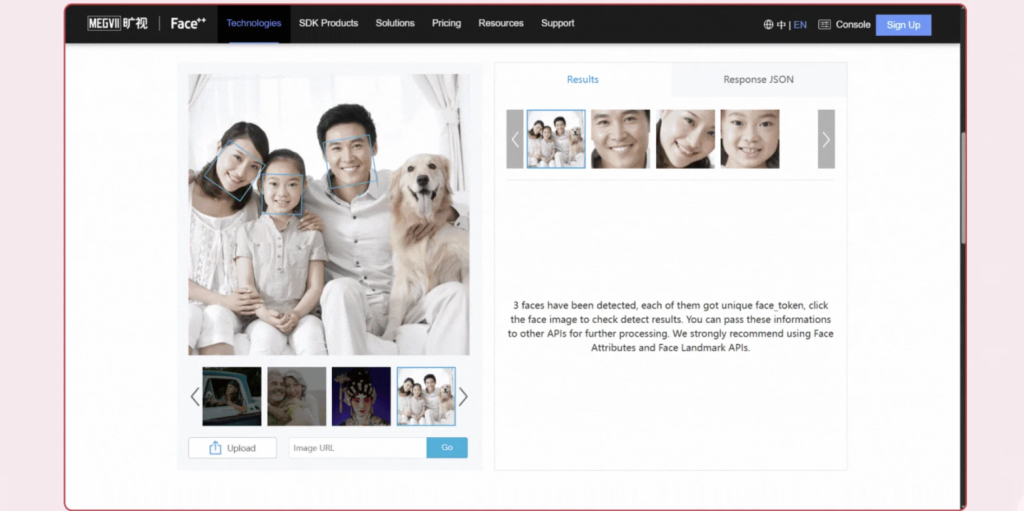Image resolution: width=1024 pixels, height=511 pixels.
Task: Open the Solutions menu
Action: click(x=395, y=23)
